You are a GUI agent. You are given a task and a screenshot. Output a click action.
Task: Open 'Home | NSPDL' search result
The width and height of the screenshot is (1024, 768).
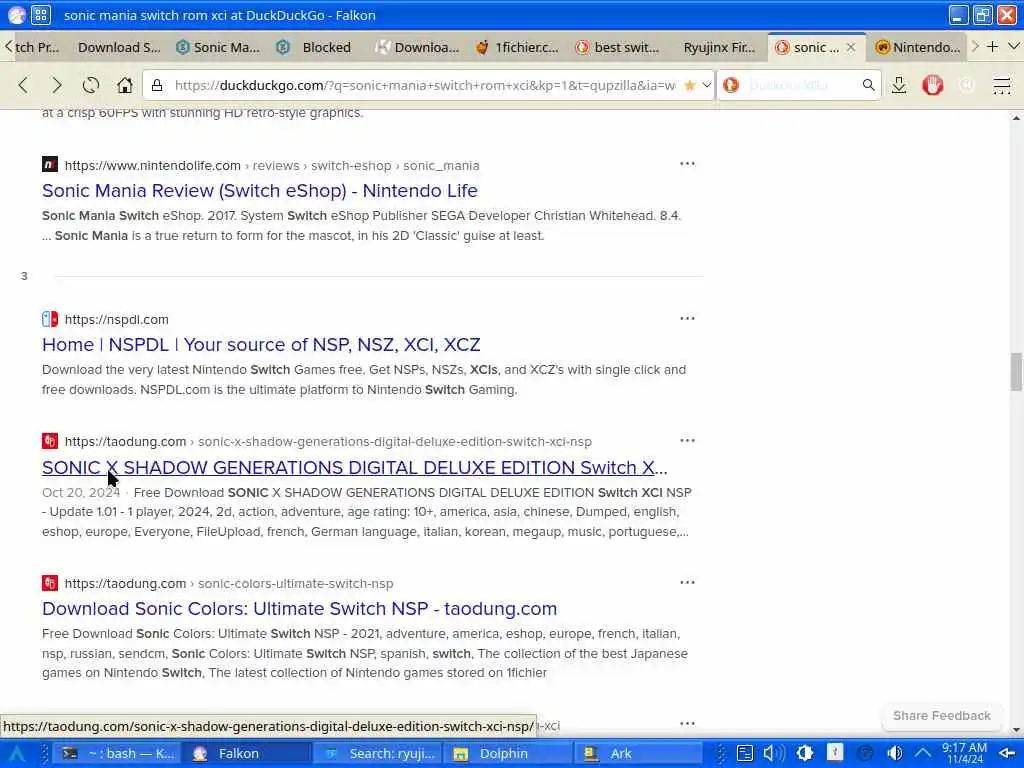point(261,344)
